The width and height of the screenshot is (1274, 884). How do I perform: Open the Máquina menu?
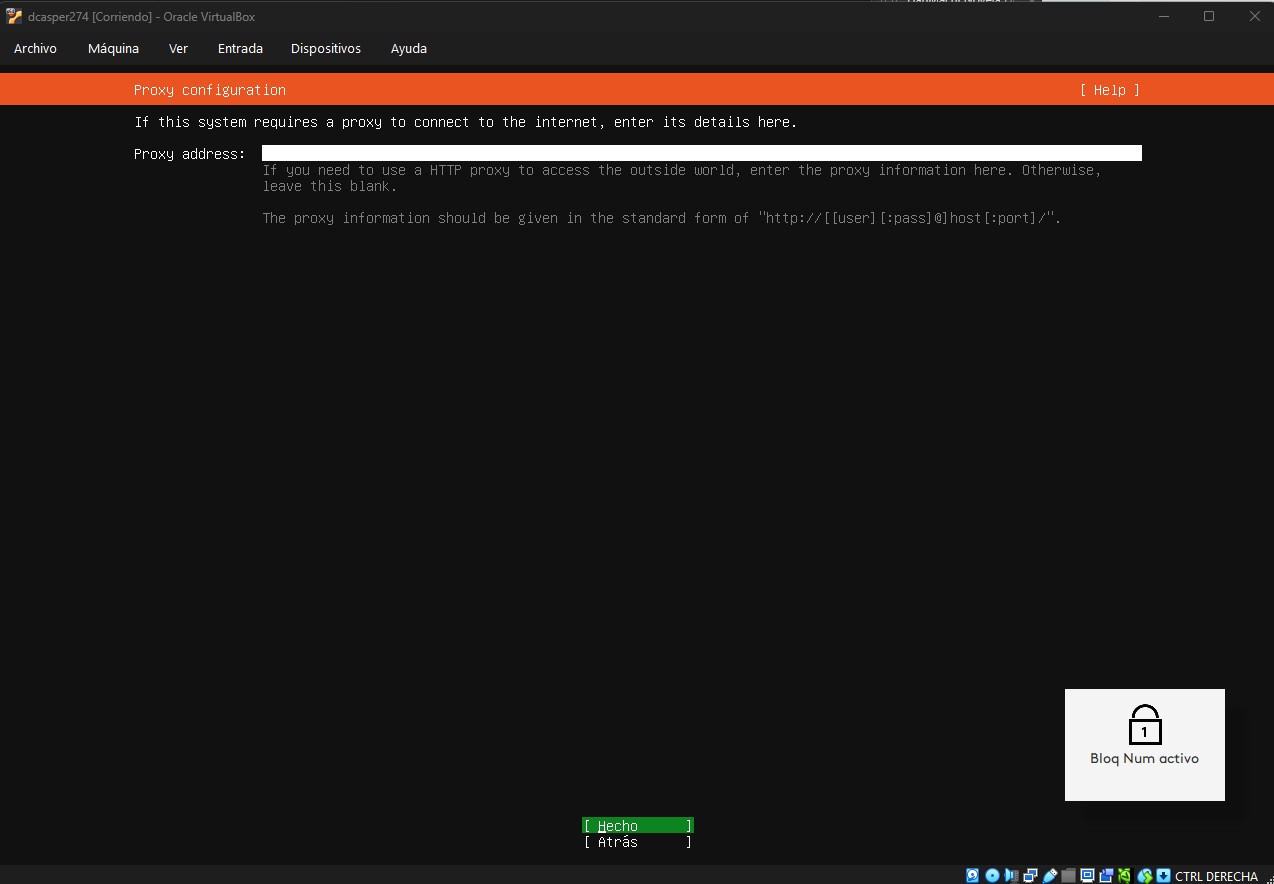click(x=113, y=48)
